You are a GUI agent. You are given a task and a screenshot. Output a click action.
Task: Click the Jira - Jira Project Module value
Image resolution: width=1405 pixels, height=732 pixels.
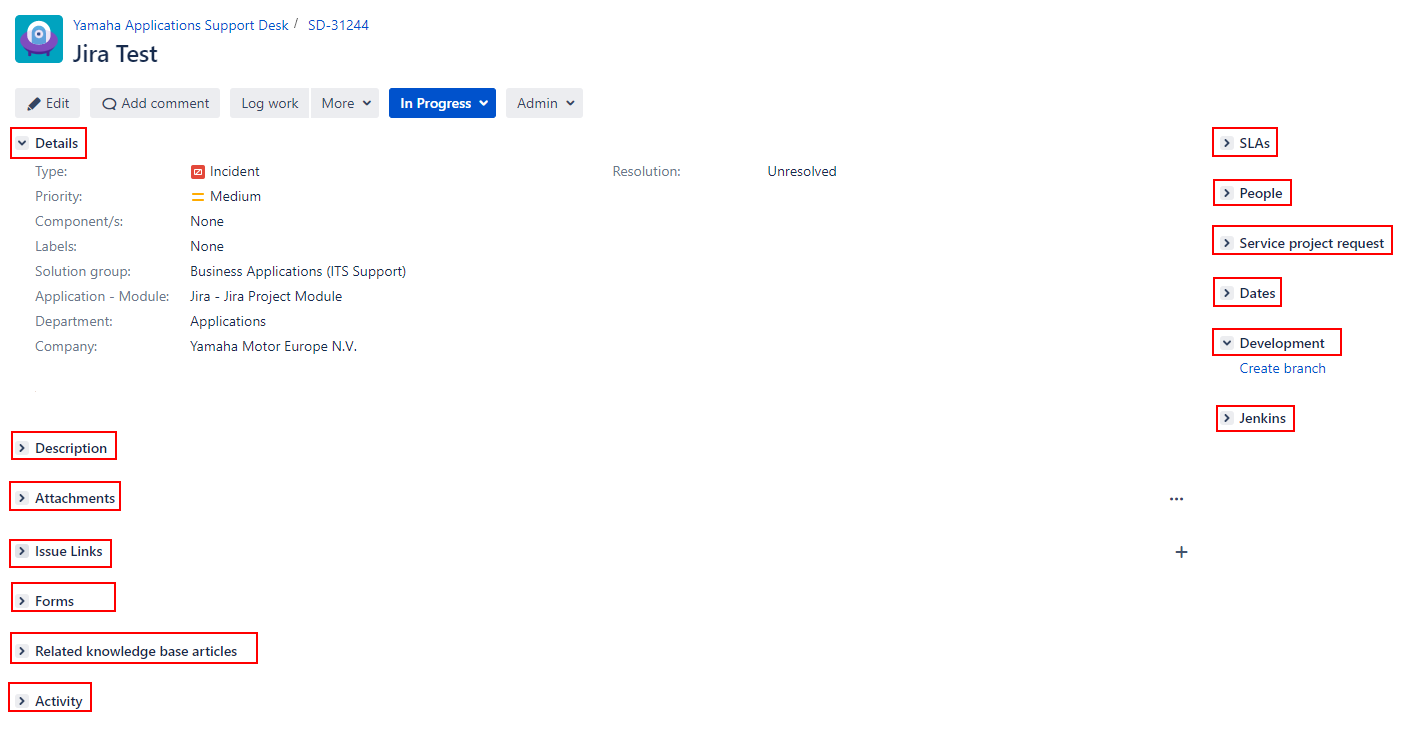pyautogui.click(x=266, y=296)
